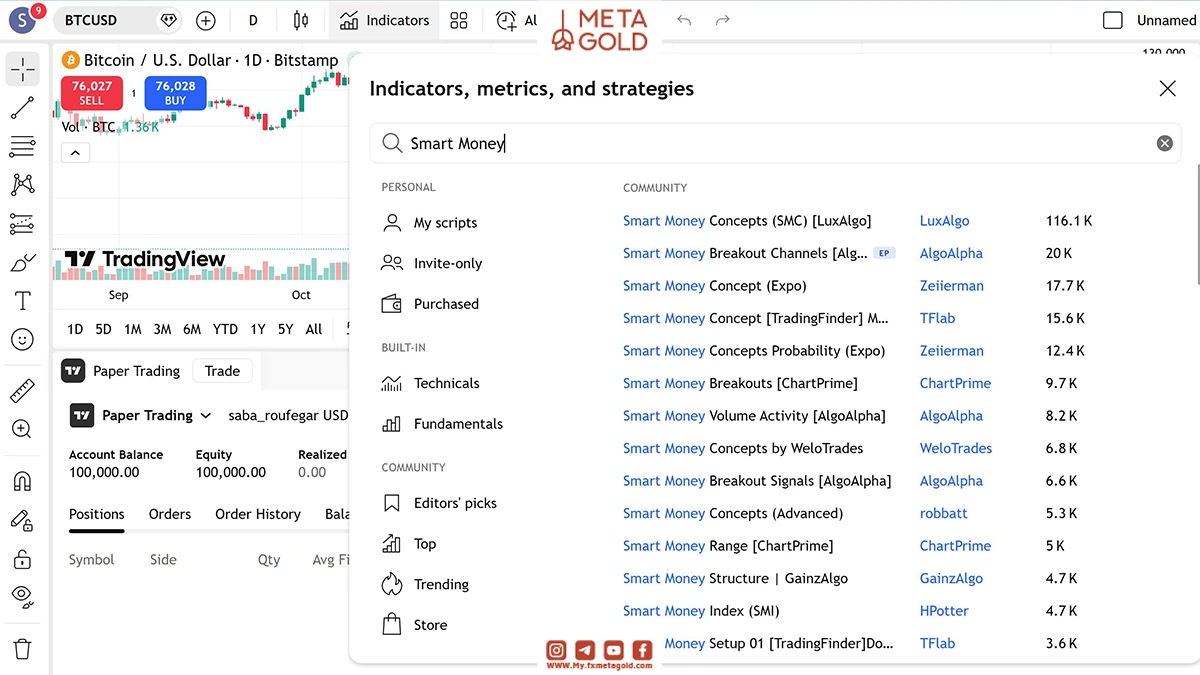Collapse the chart legend chevron under Vol
Viewport: 1200px width, 675px height.
[x=76, y=153]
